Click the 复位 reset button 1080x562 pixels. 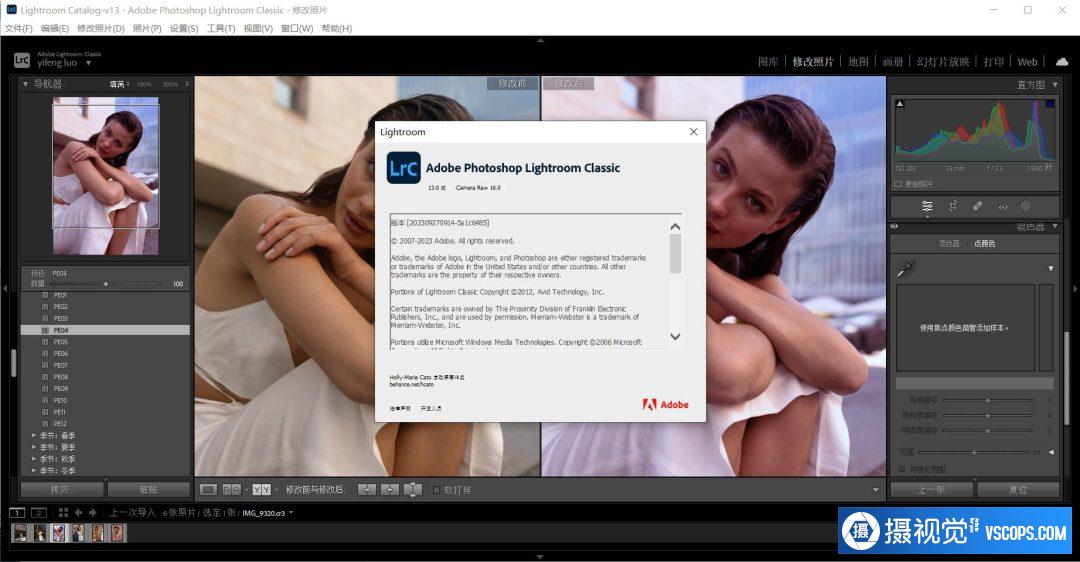pyautogui.click(x=1018, y=490)
